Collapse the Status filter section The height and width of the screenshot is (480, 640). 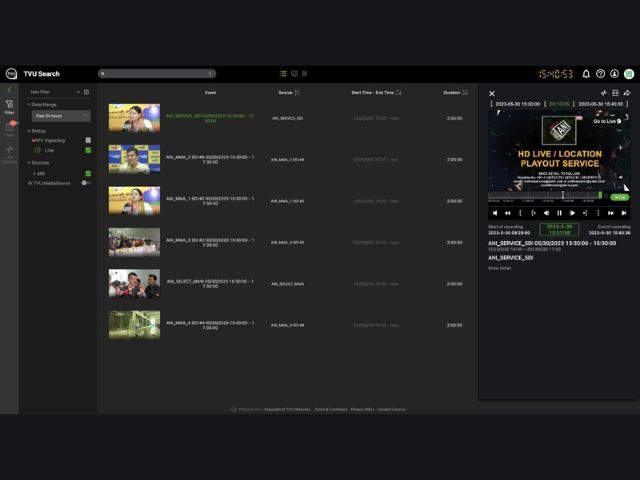[29, 131]
